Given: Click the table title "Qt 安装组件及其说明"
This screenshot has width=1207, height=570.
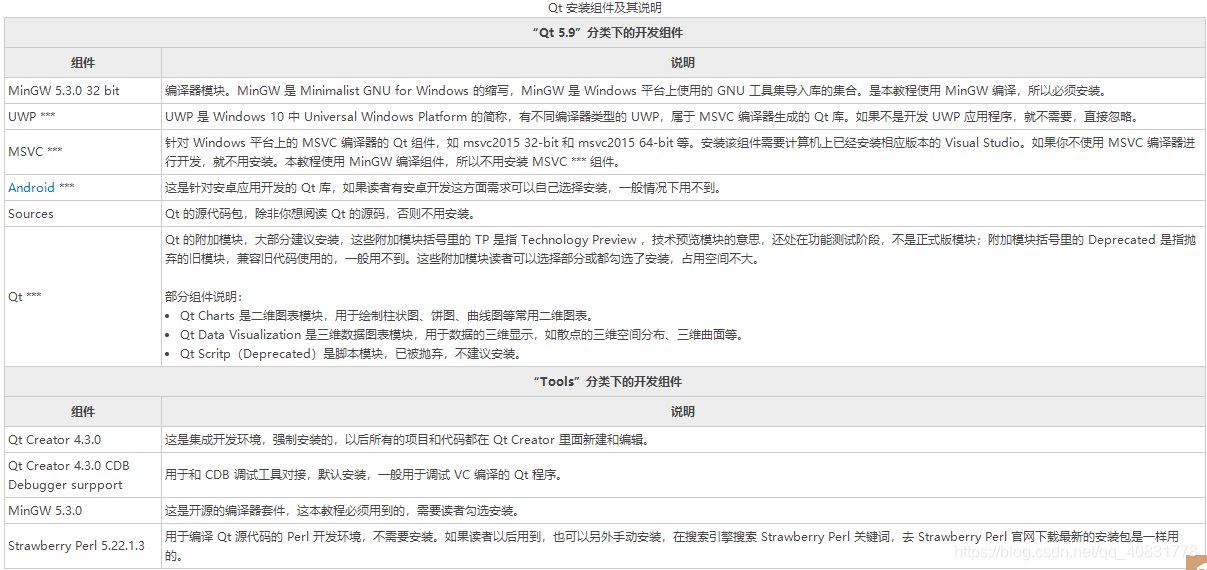Looking at the screenshot, I should coord(603,8).
